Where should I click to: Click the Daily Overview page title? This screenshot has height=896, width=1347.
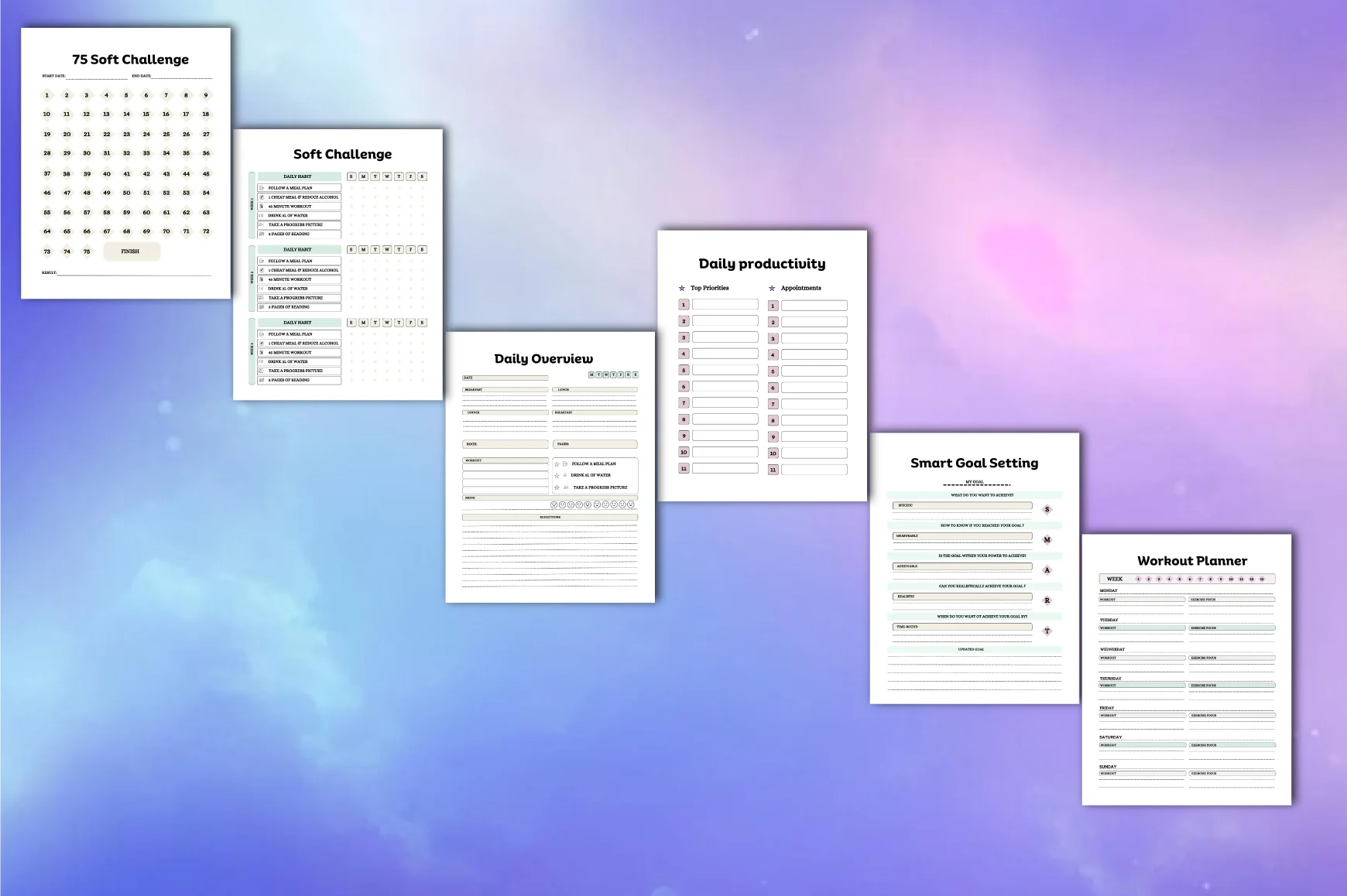click(543, 358)
